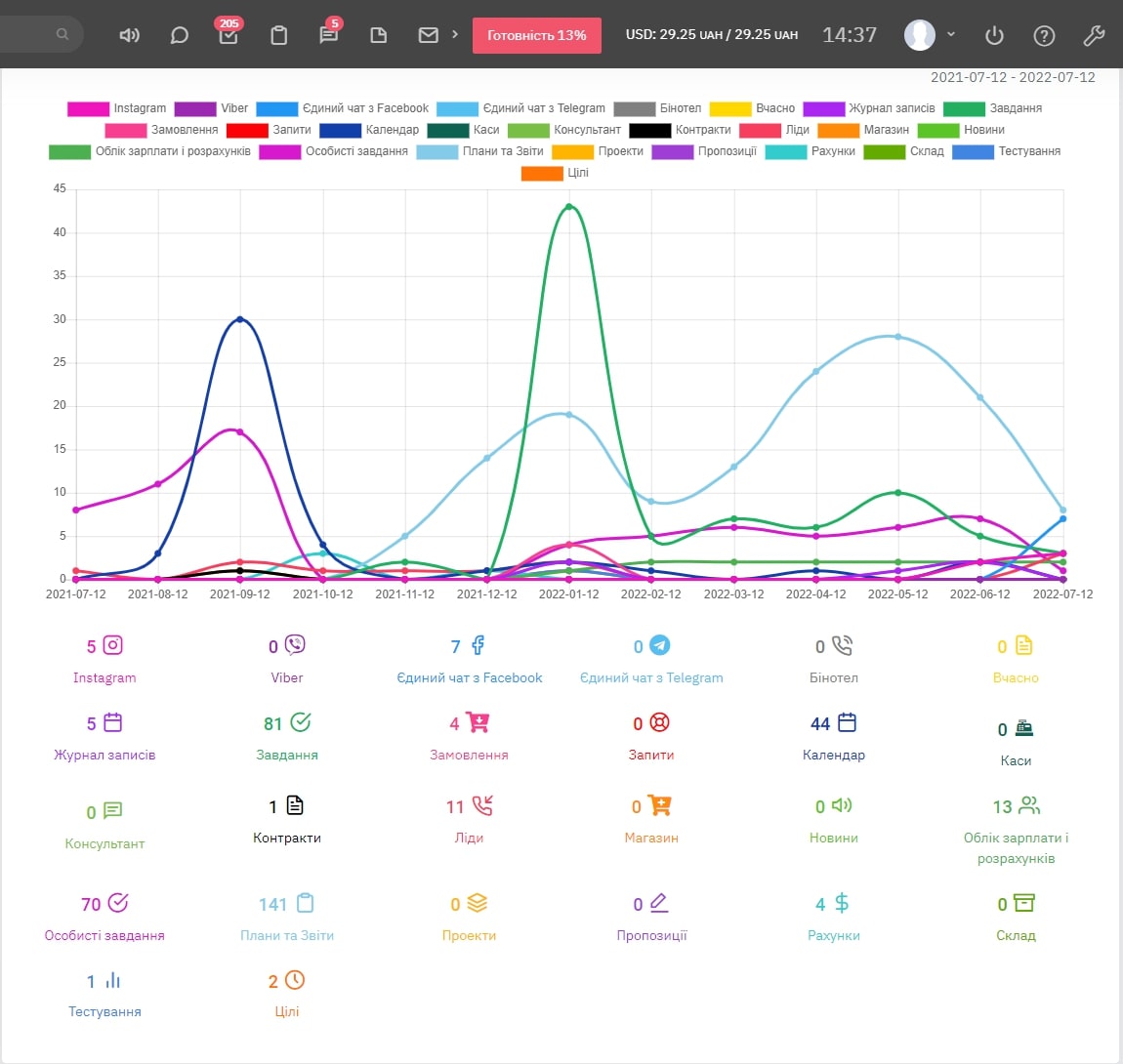Toggle Календар legend item visibility

click(x=369, y=130)
